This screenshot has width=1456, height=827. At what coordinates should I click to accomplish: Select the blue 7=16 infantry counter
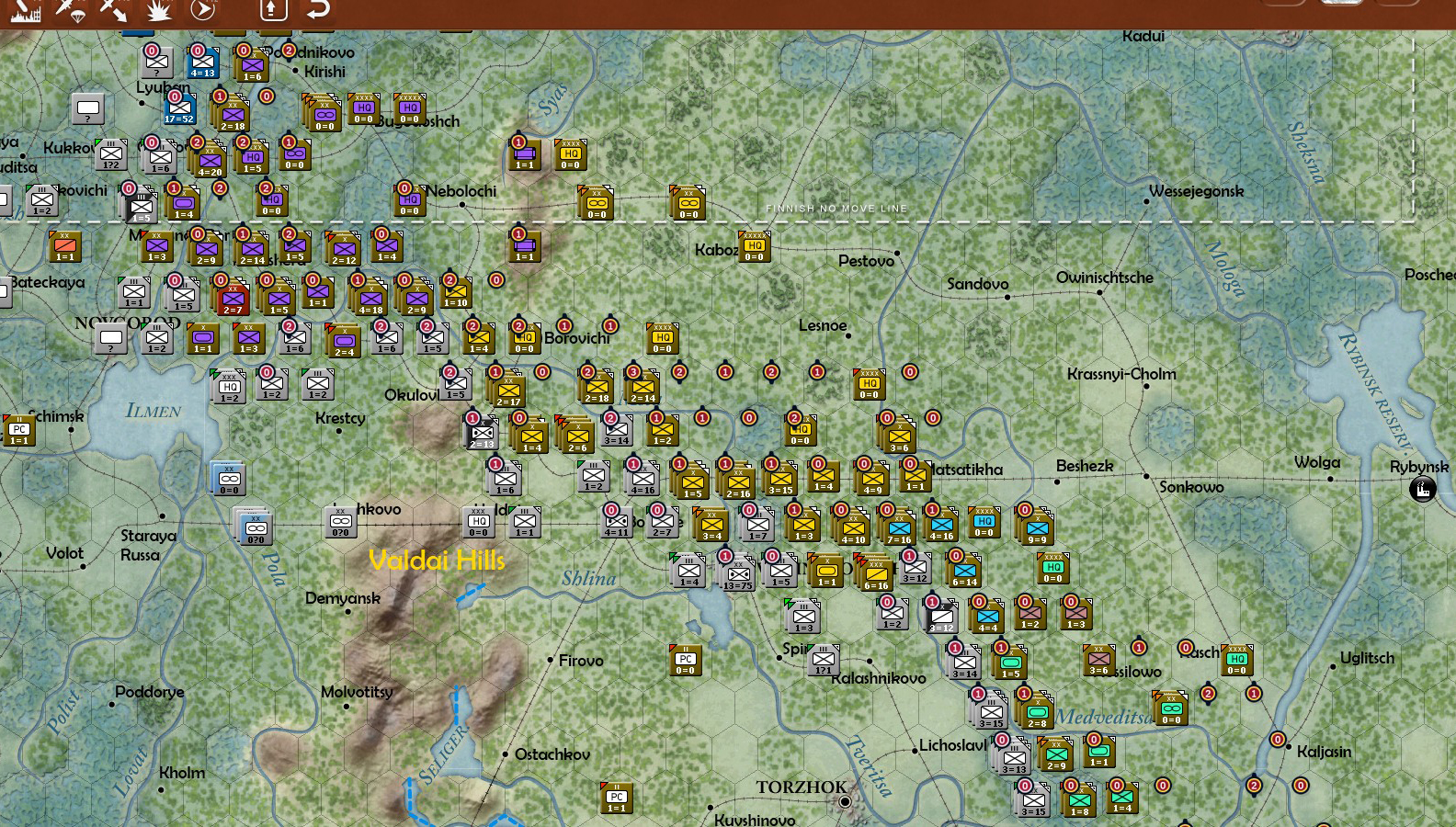pyautogui.click(x=899, y=528)
